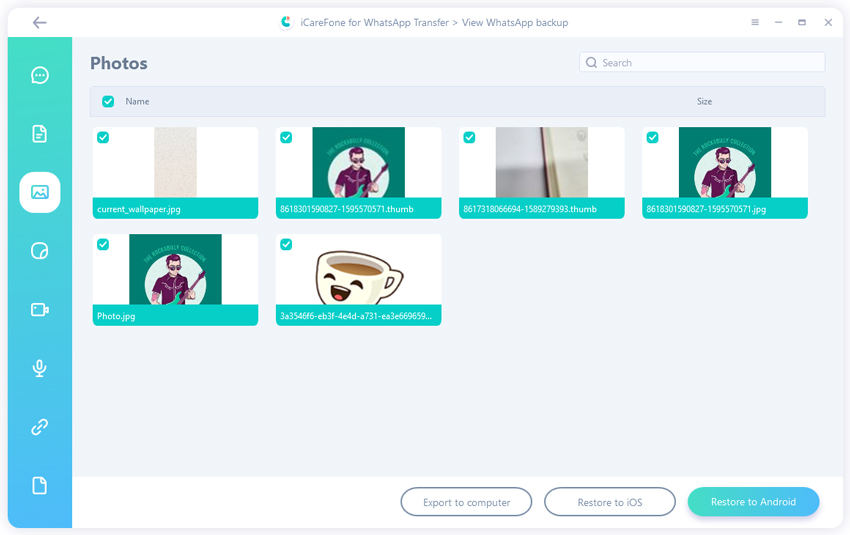The height and width of the screenshot is (535, 850).
Task: Click the back arrow in title bar
Action: 39,22
